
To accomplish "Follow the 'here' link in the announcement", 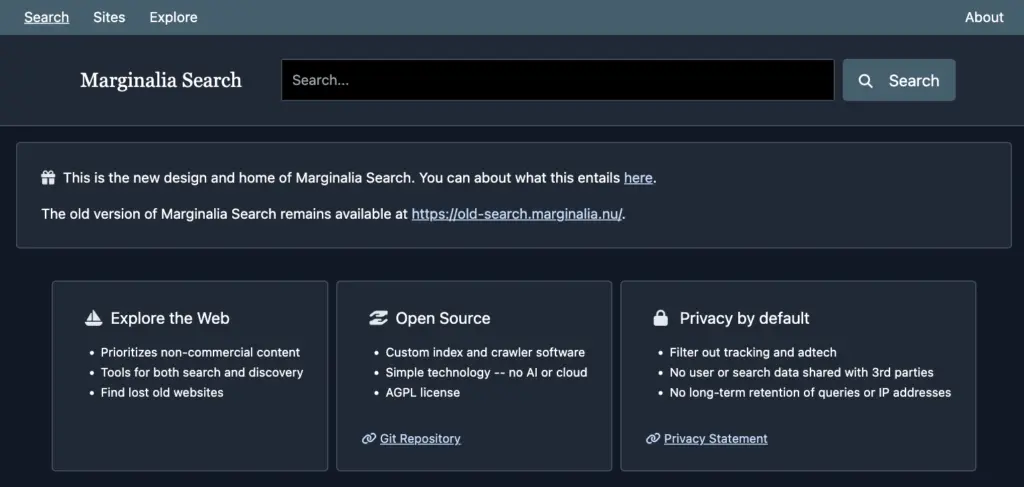I will [x=638, y=178].
